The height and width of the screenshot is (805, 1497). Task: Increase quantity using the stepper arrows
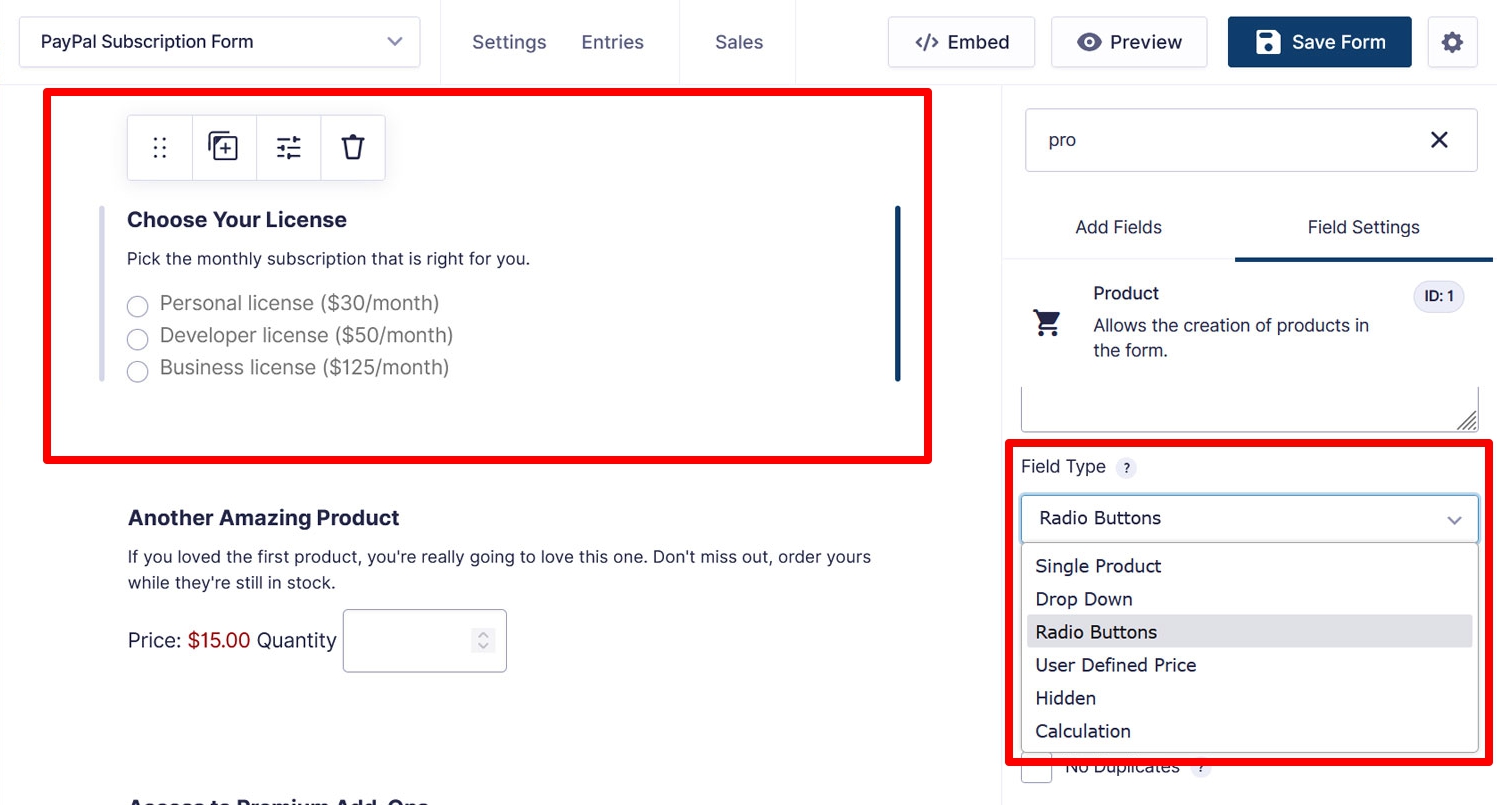pos(483,635)
